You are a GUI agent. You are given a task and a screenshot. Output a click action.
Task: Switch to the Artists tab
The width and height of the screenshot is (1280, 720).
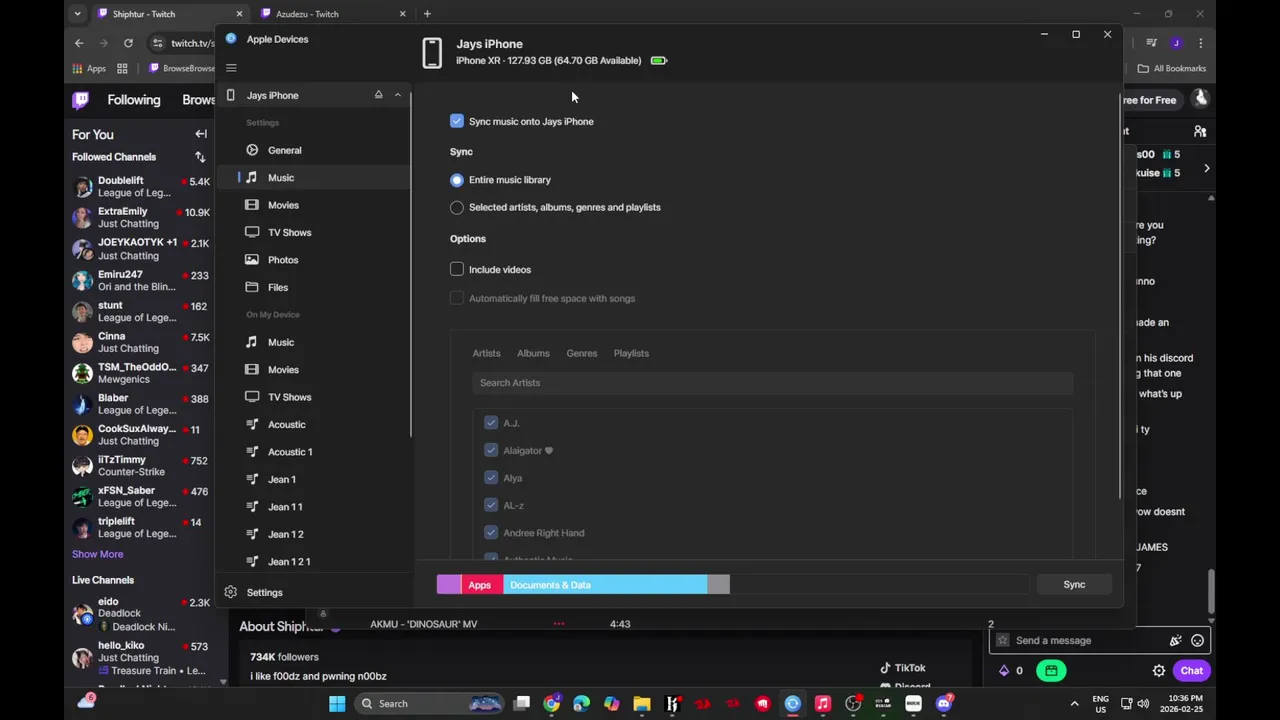[x=486, y=353]
